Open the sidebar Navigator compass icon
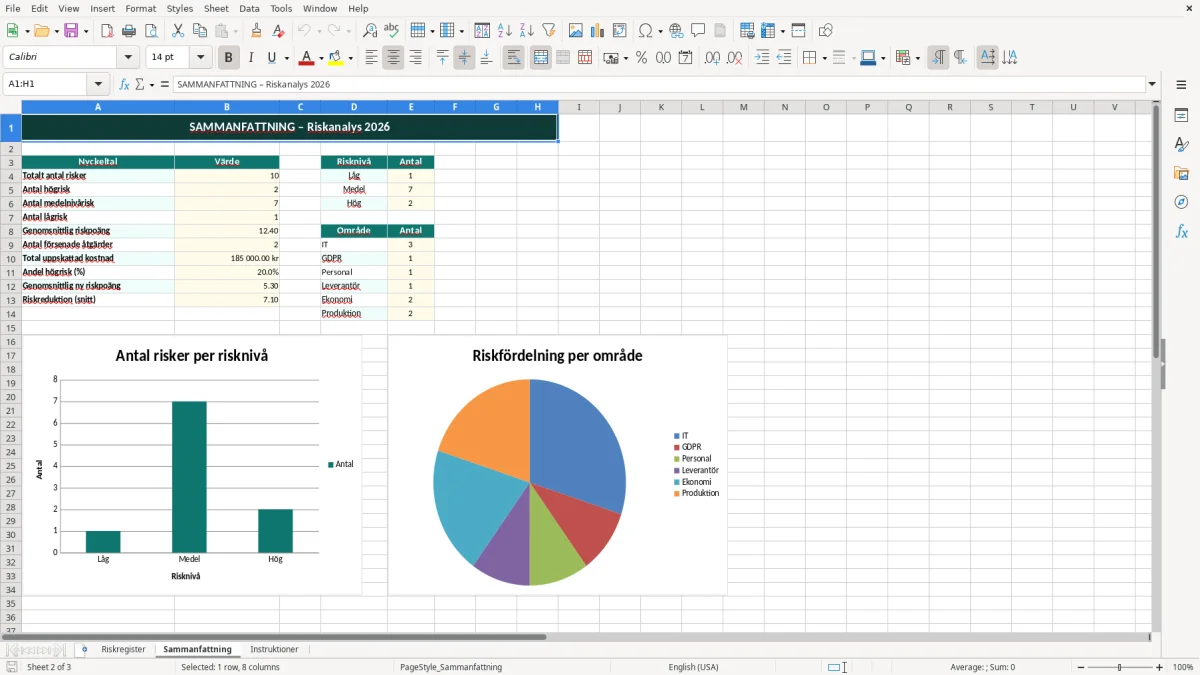The width and height of the screenshot is (1200, 675). click(1181, 202)
